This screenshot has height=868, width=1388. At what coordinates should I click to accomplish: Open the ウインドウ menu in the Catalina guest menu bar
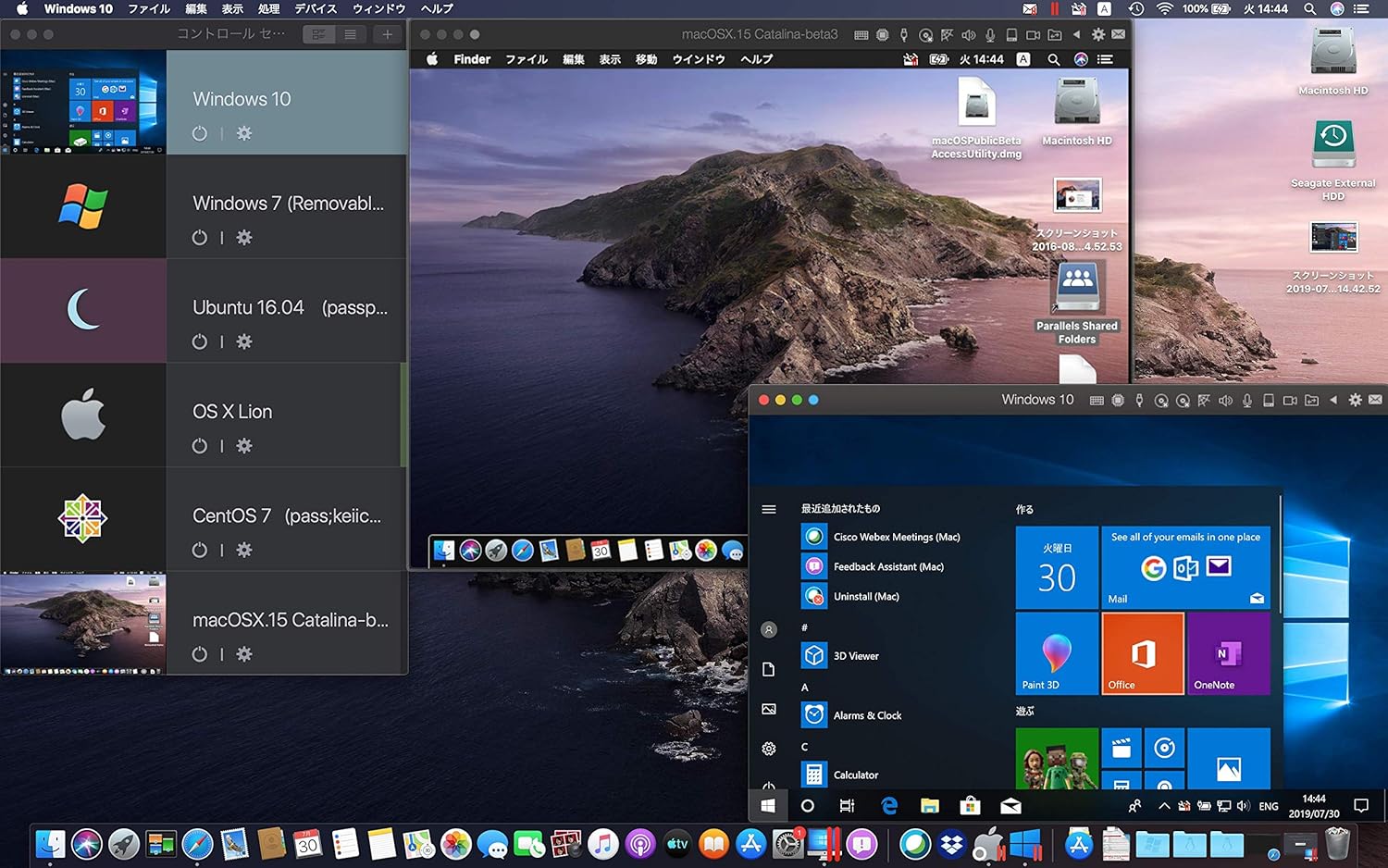pyautogui.click(x=698, y=59)
